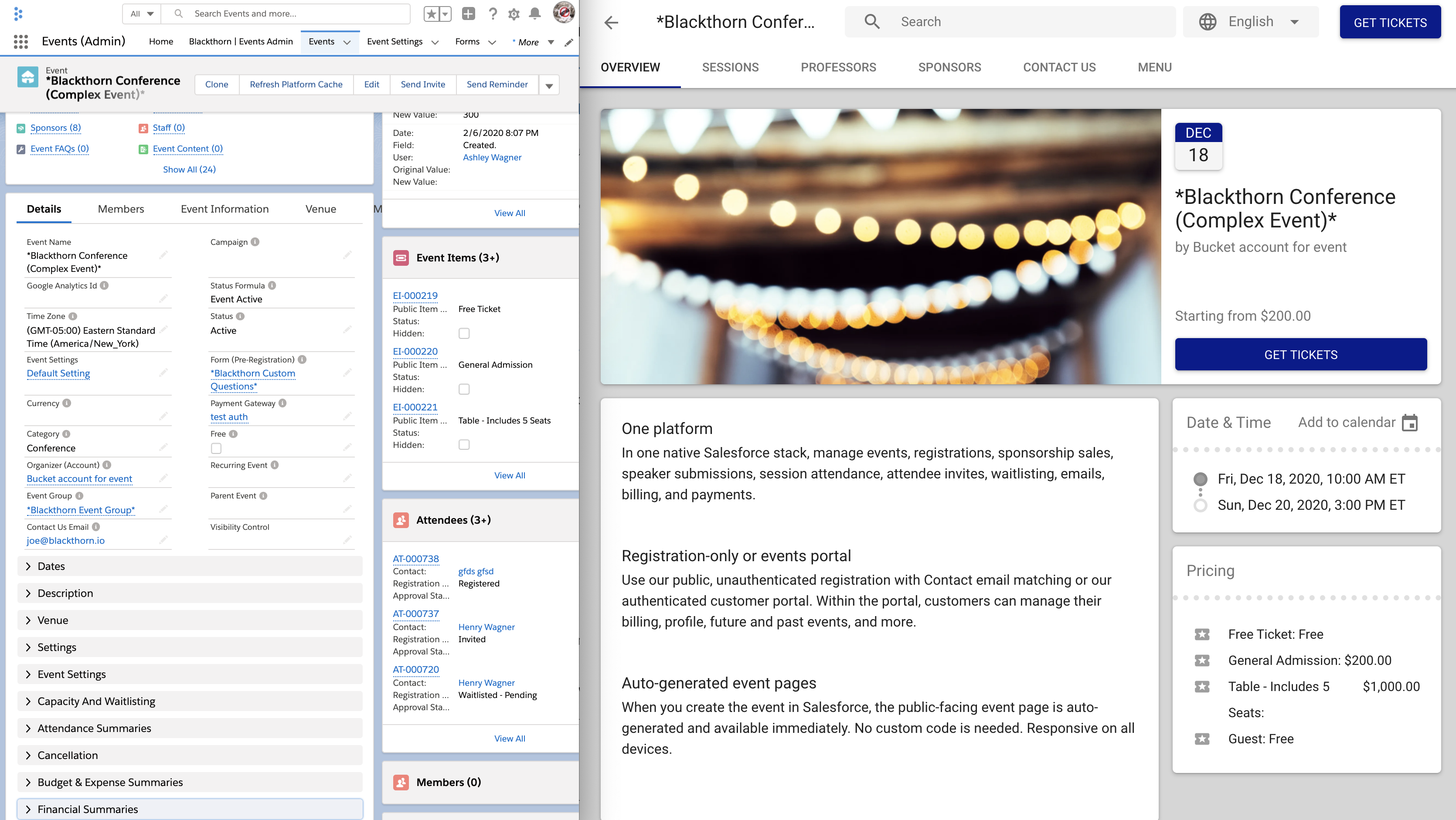Open the Show All (24) link

pyautogui.click(x=189, y=169)
